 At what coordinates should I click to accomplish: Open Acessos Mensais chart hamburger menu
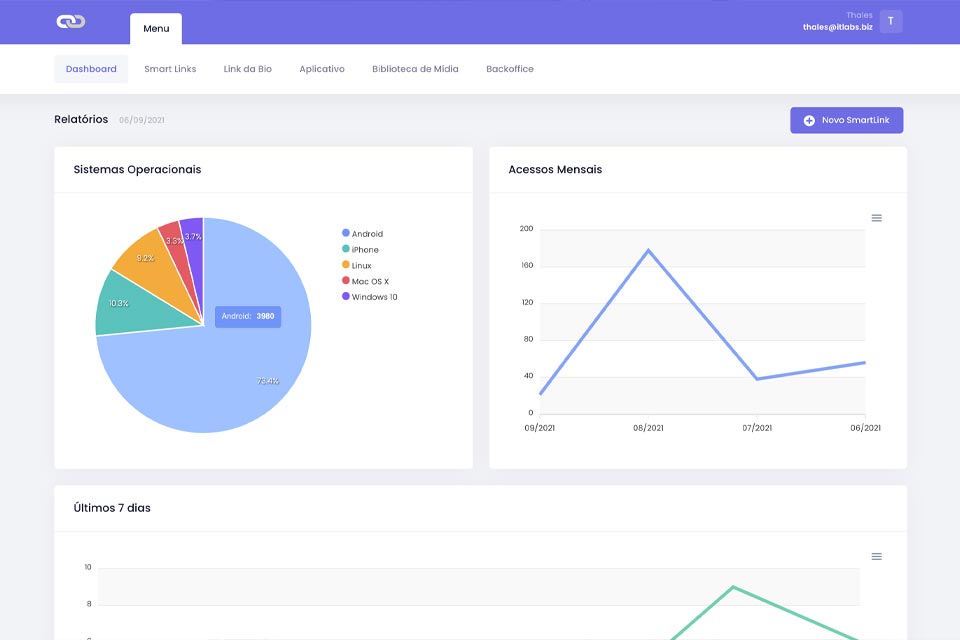point(877,218)
